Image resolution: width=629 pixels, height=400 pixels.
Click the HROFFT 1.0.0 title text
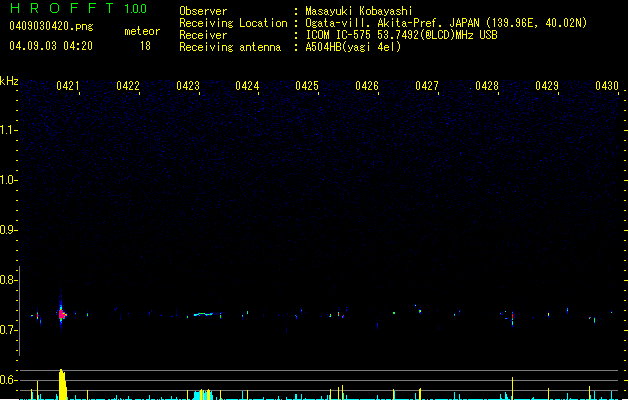(79, 8)
